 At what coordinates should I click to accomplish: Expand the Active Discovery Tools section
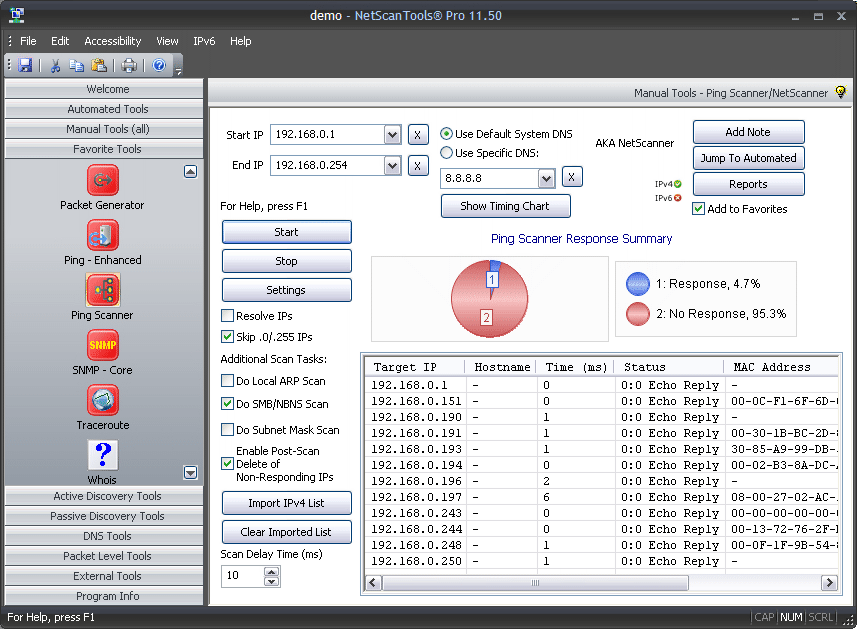tap(104, 496)
